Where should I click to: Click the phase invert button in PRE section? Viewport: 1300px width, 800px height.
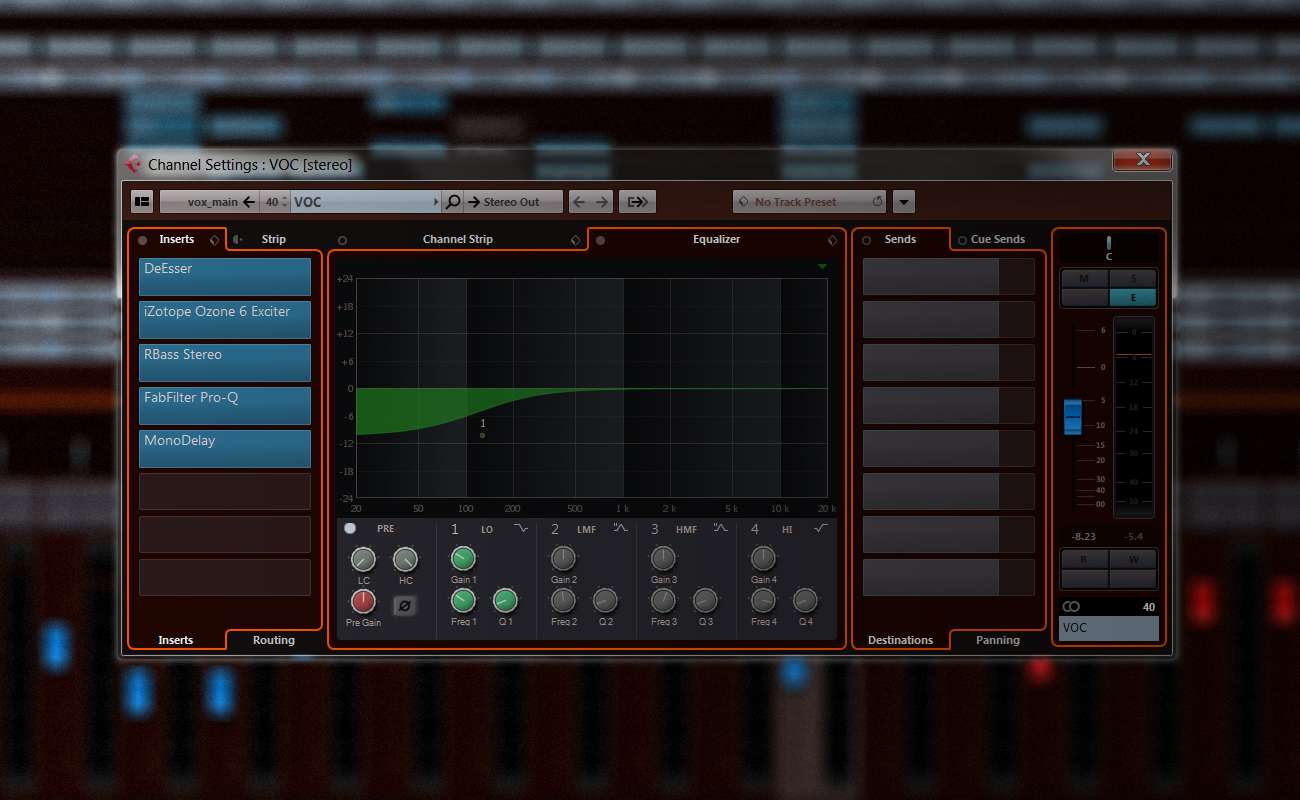tap(404, 605)
